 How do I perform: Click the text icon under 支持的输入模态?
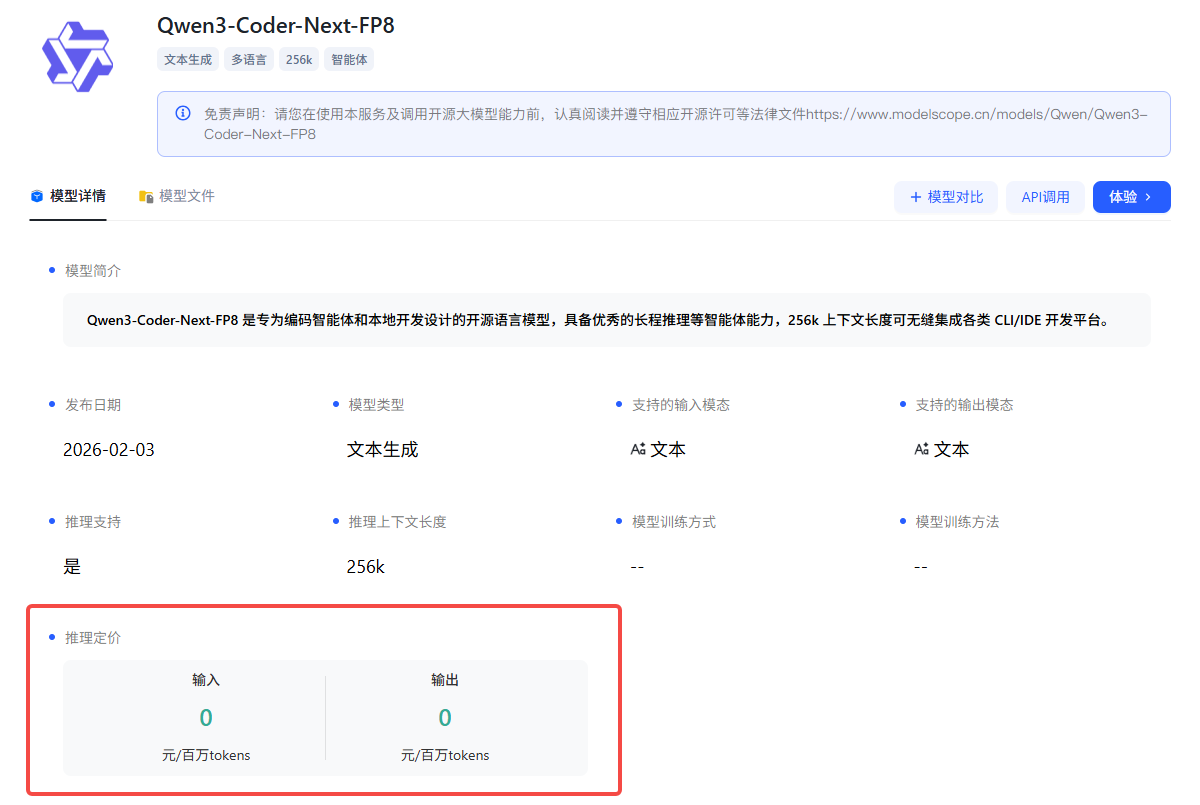[638, 450]
